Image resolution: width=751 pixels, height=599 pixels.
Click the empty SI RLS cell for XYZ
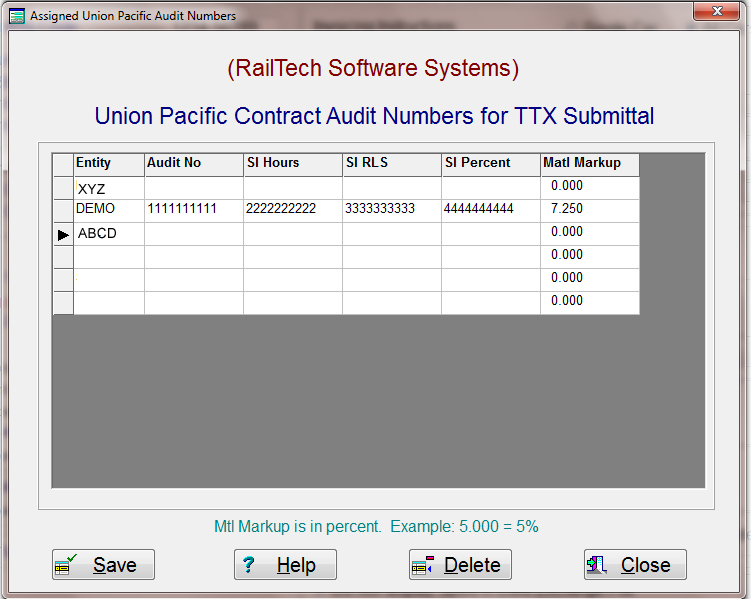pyautogui.click(x=392, y=188)
